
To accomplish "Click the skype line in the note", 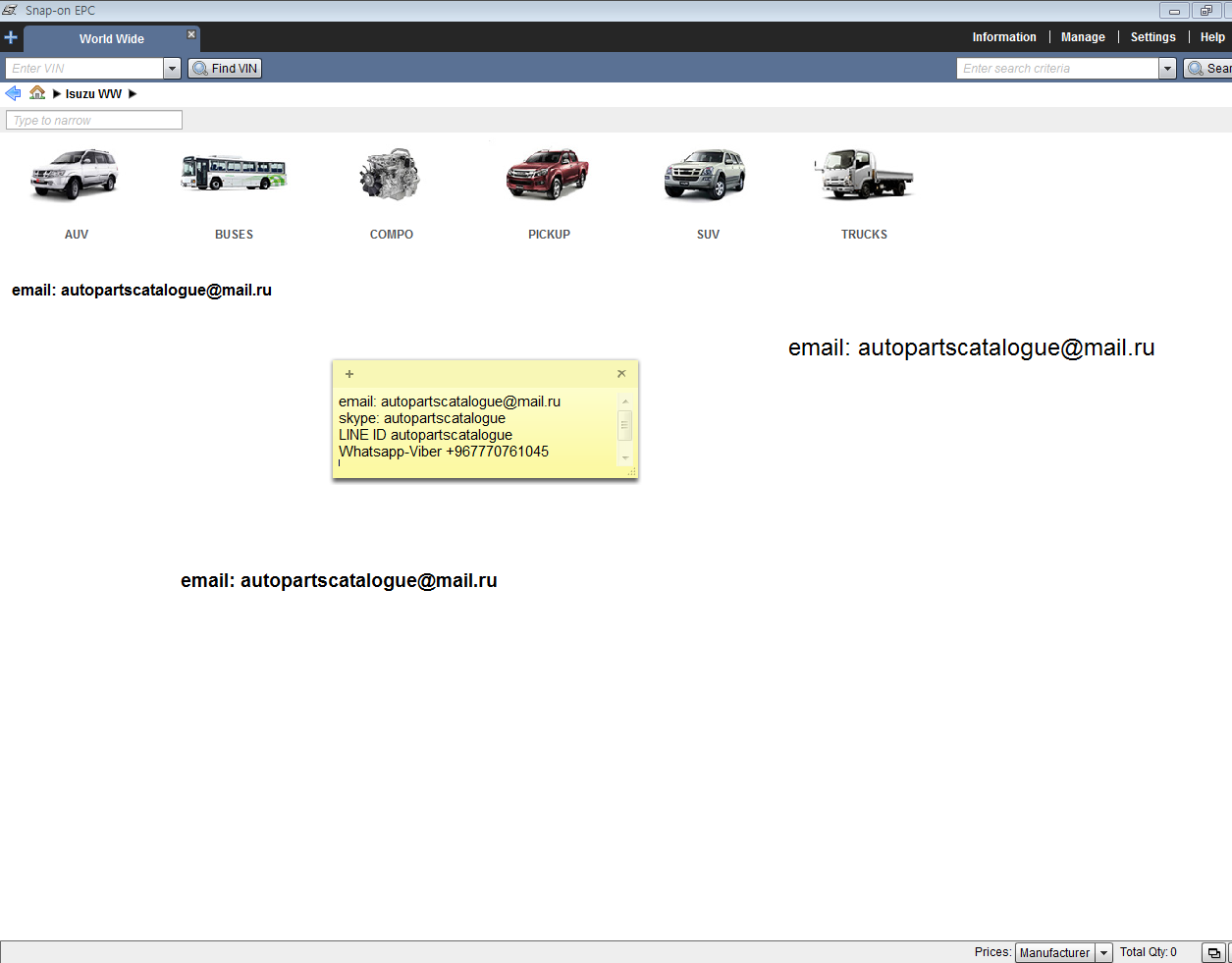I will tap(422, 418).
